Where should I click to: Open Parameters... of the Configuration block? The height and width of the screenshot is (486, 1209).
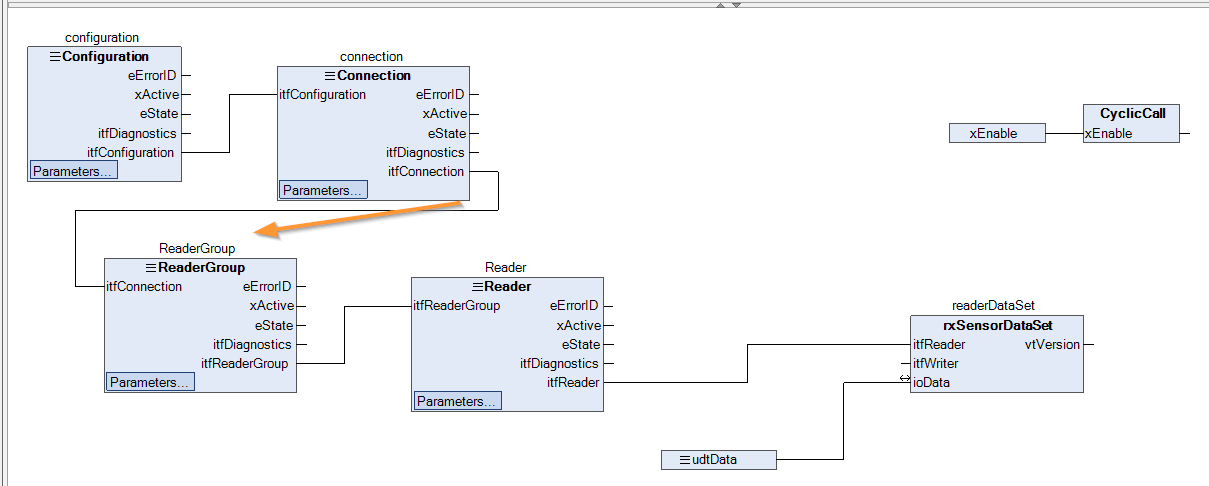tap(73, 171)
